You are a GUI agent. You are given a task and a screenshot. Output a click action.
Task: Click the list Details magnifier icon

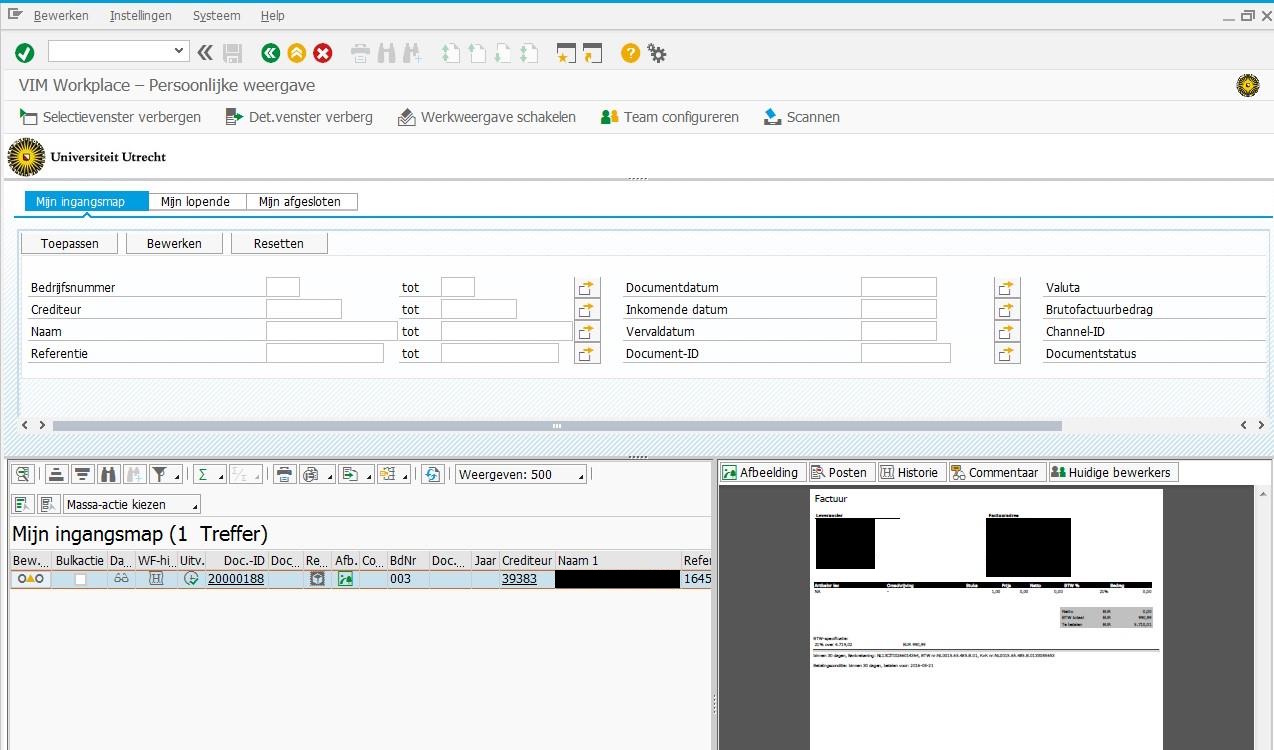[23, 474]
